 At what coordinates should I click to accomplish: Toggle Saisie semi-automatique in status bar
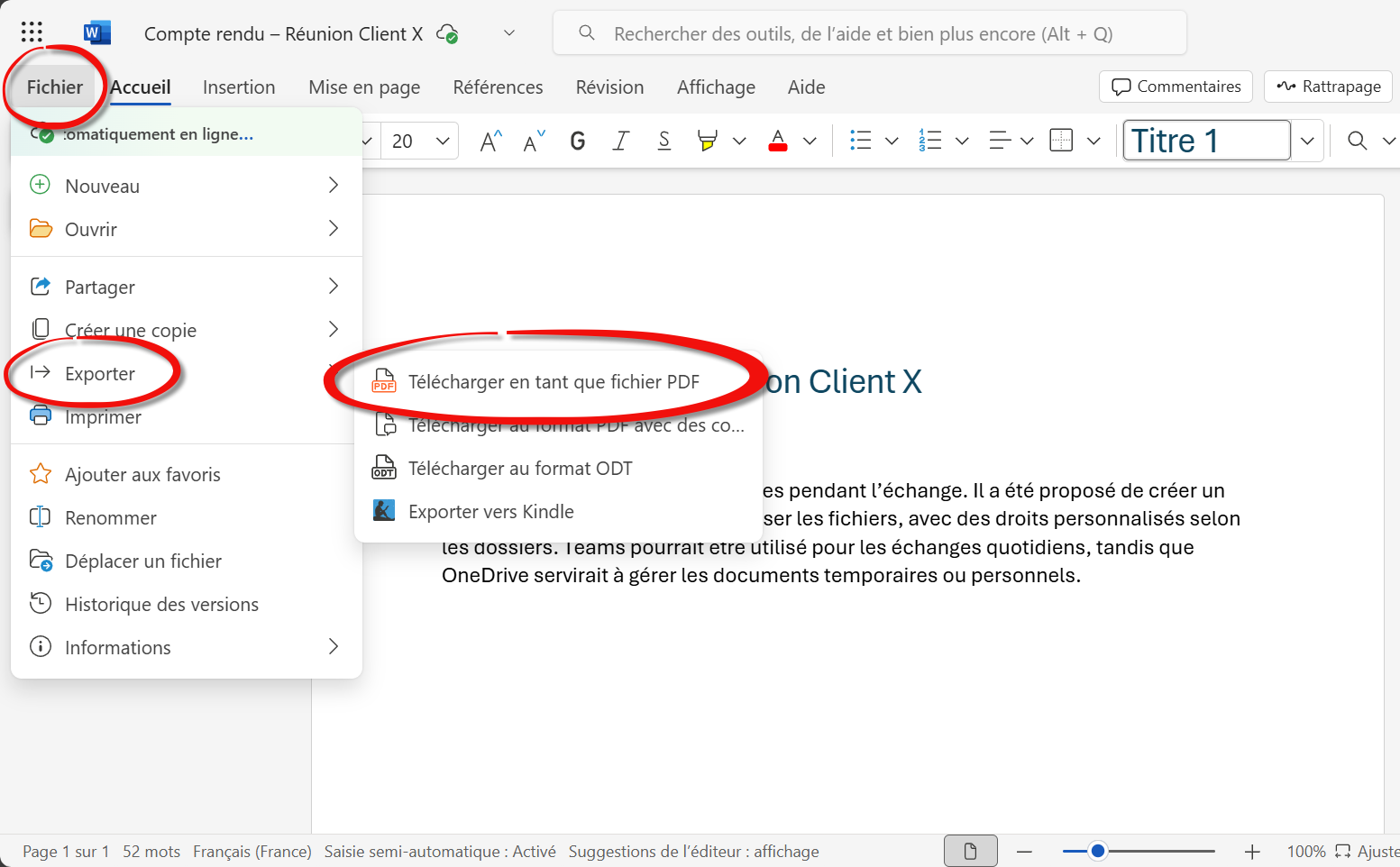pyautogui.click(x=440, y=852)
